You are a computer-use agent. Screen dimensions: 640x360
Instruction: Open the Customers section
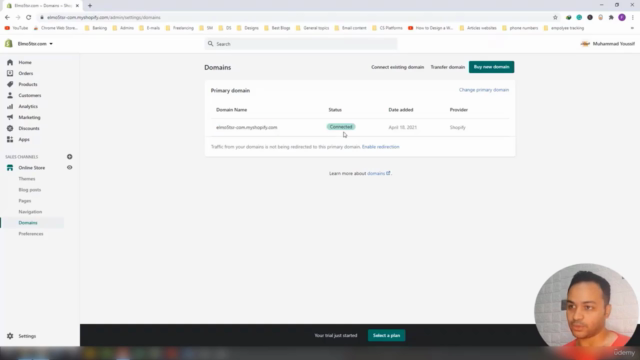click(29, 96)
